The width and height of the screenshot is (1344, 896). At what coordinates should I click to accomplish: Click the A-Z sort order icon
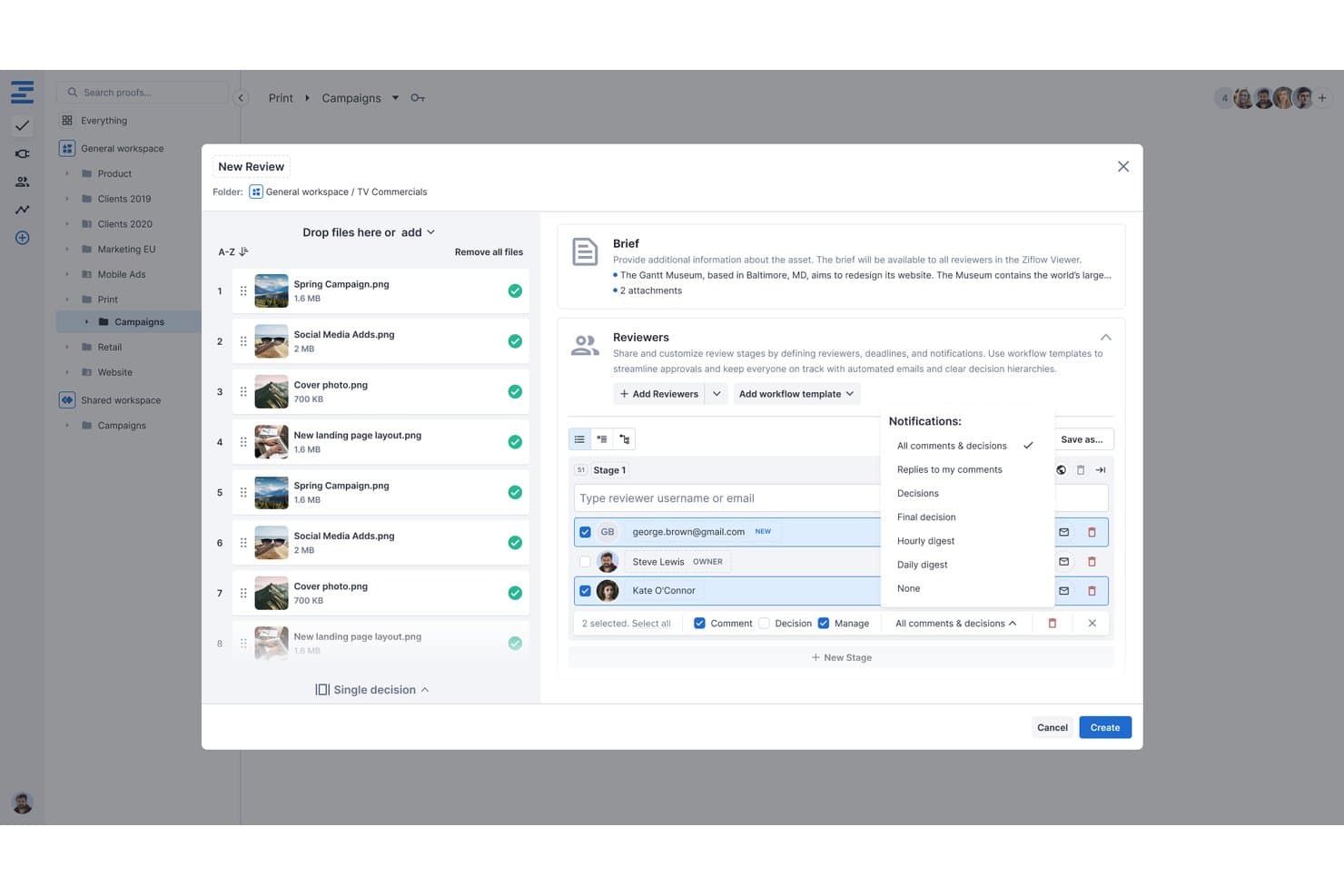tap(243, 252)
